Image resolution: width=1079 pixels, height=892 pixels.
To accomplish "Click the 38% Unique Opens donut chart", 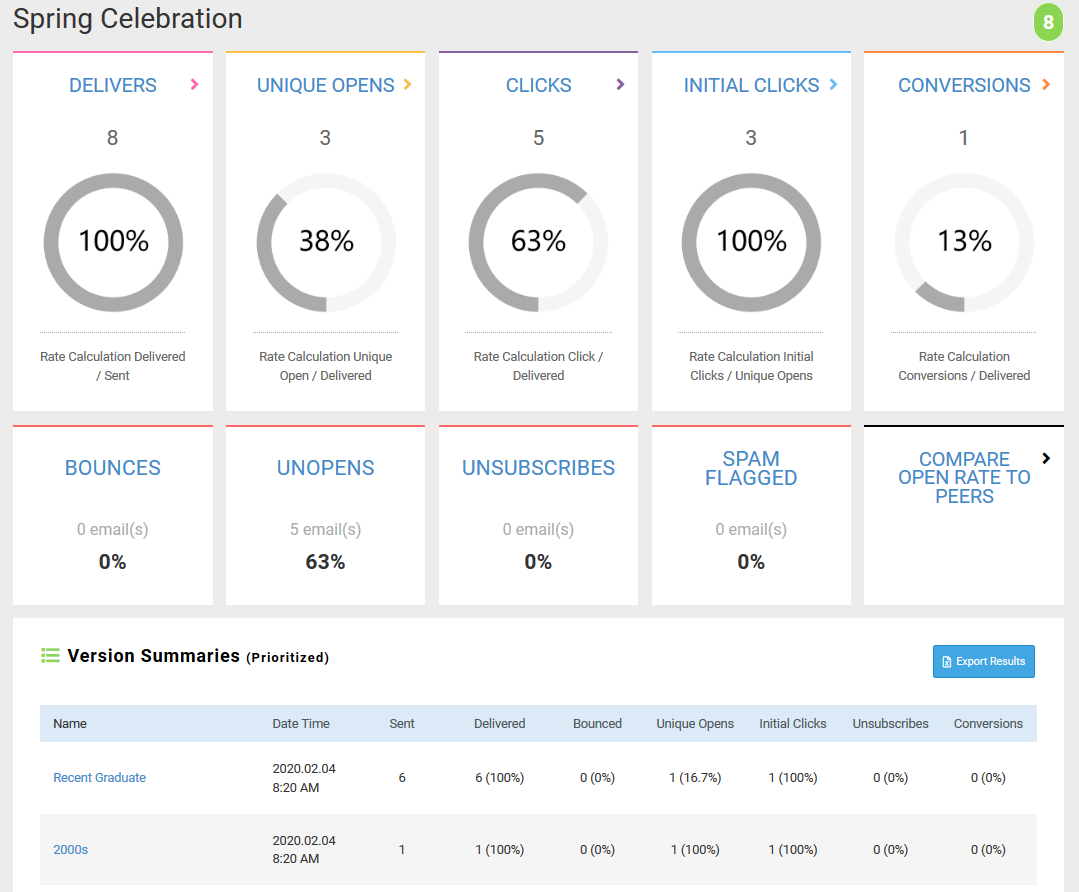I will [x=326, y=242].
